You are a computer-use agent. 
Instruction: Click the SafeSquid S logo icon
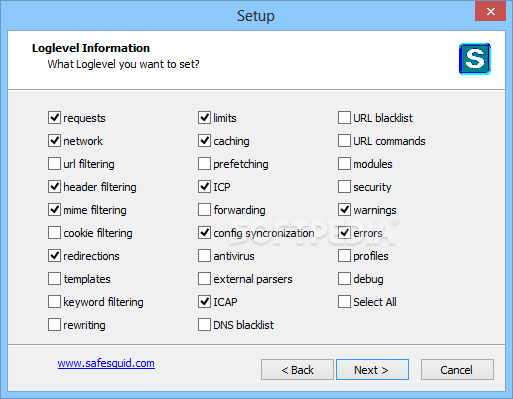pyautogui.click(x=475, y=59)
